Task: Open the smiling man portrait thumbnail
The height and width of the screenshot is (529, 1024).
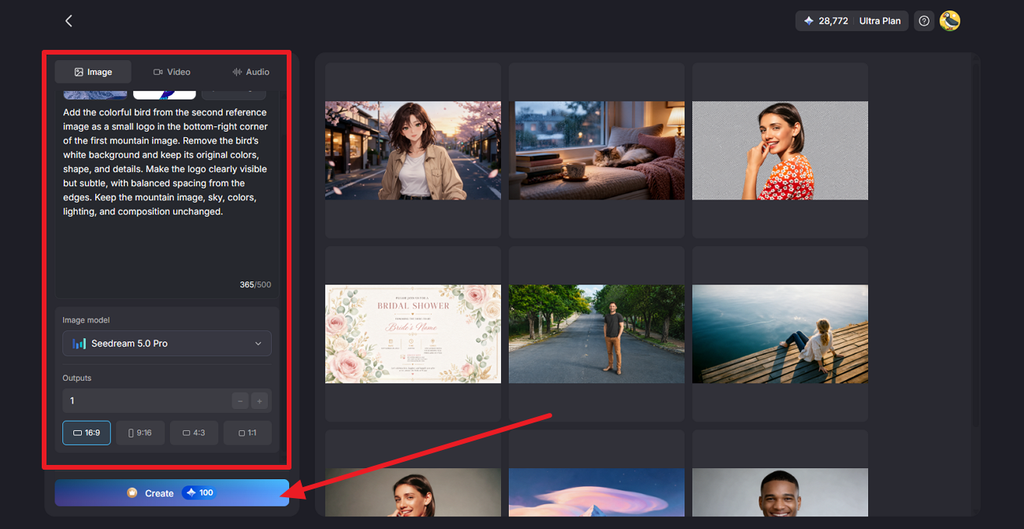Action: [780, 492]
